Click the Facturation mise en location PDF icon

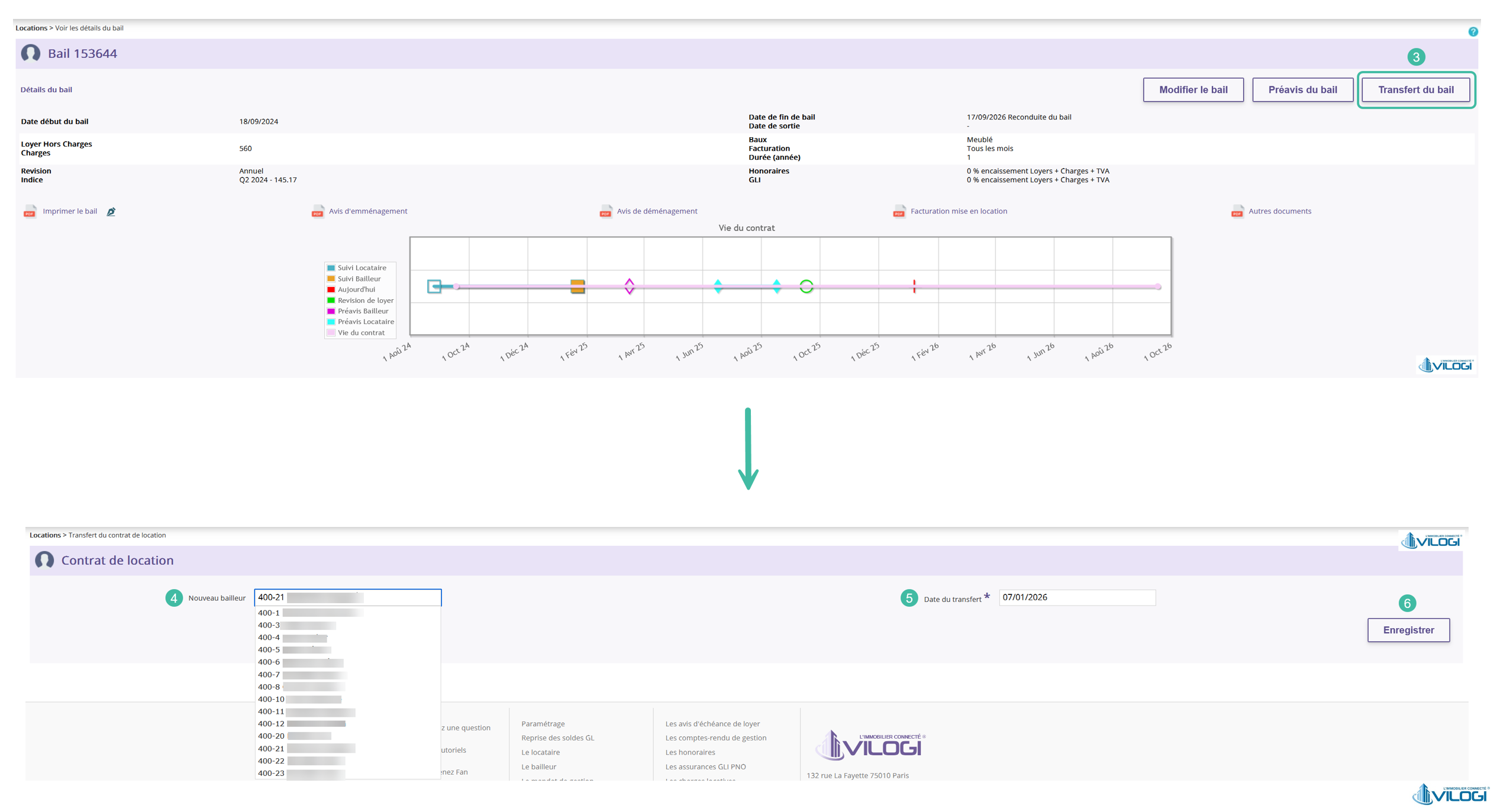(899, 212)
